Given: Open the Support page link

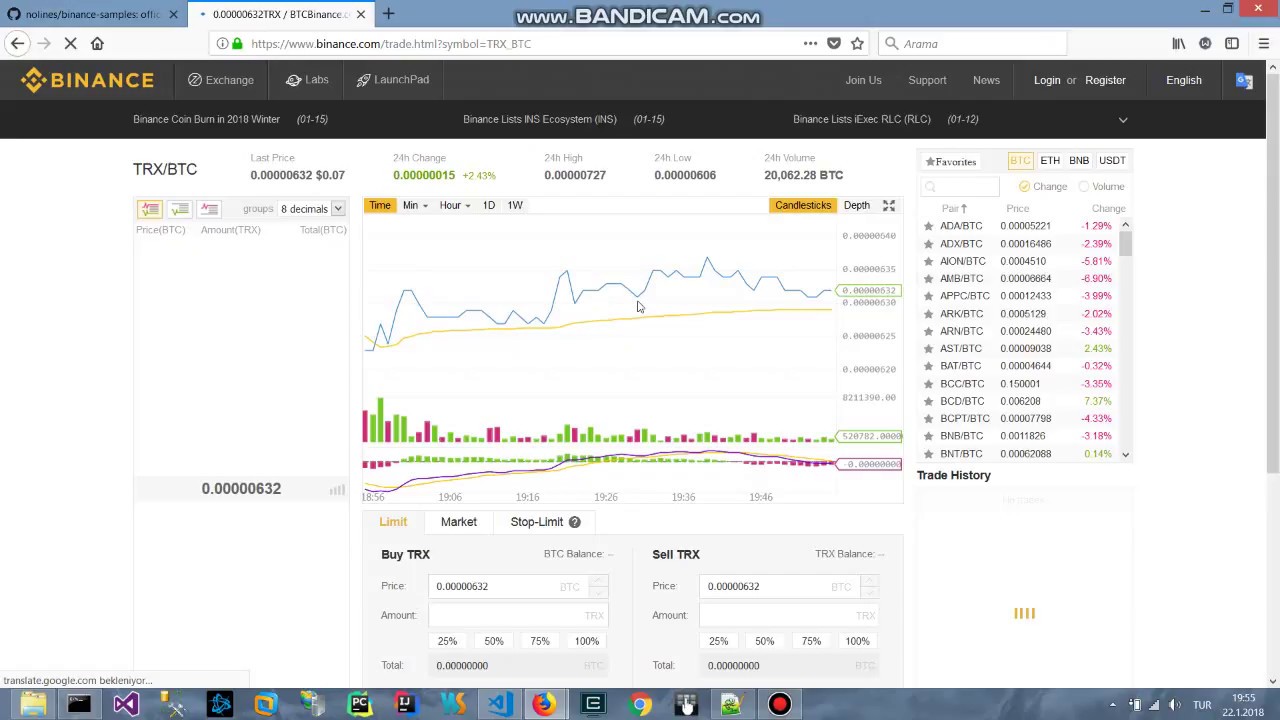Looking at the screenshot, I should (x=927, y=80).
